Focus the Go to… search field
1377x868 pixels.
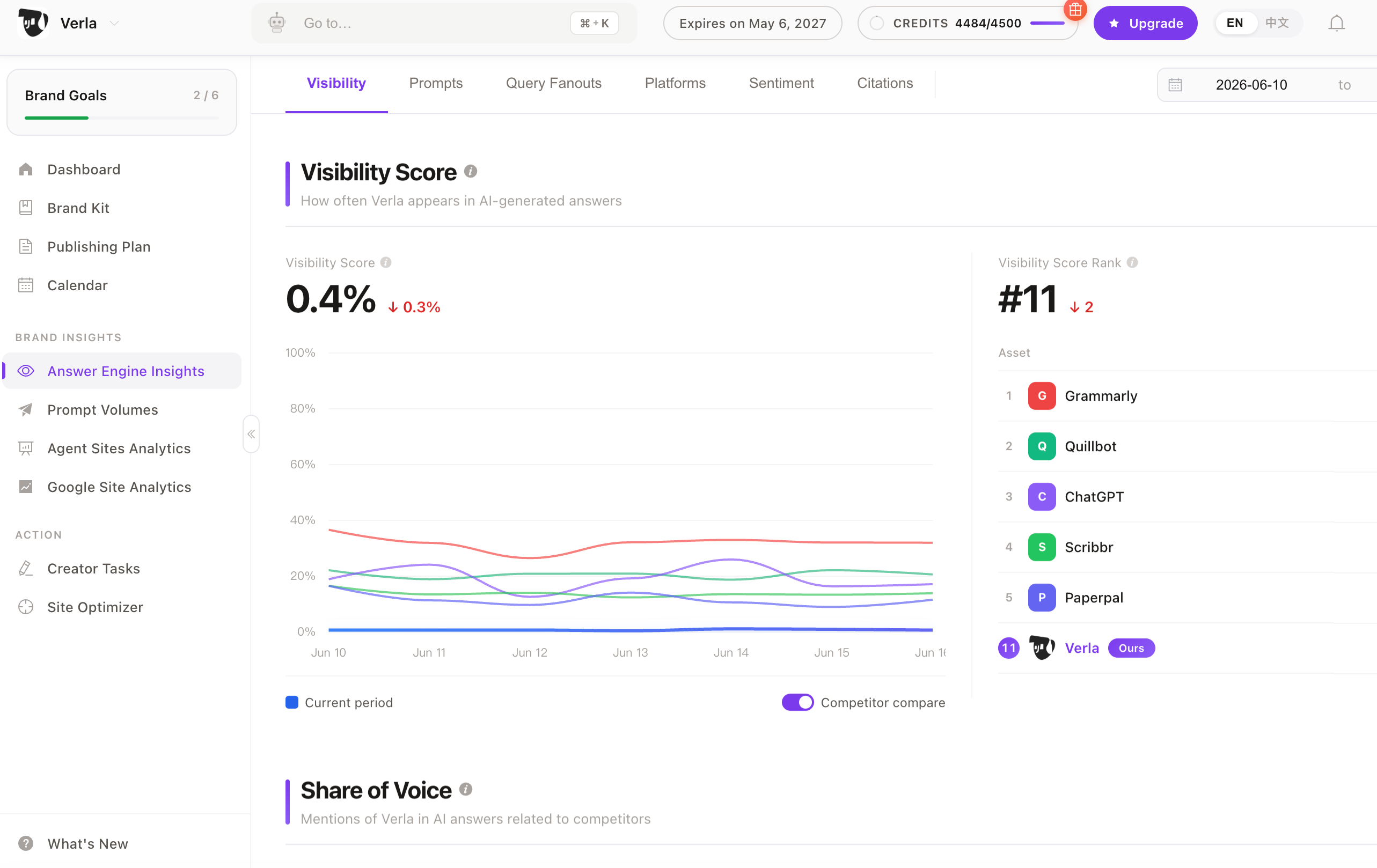coord(444,23)
